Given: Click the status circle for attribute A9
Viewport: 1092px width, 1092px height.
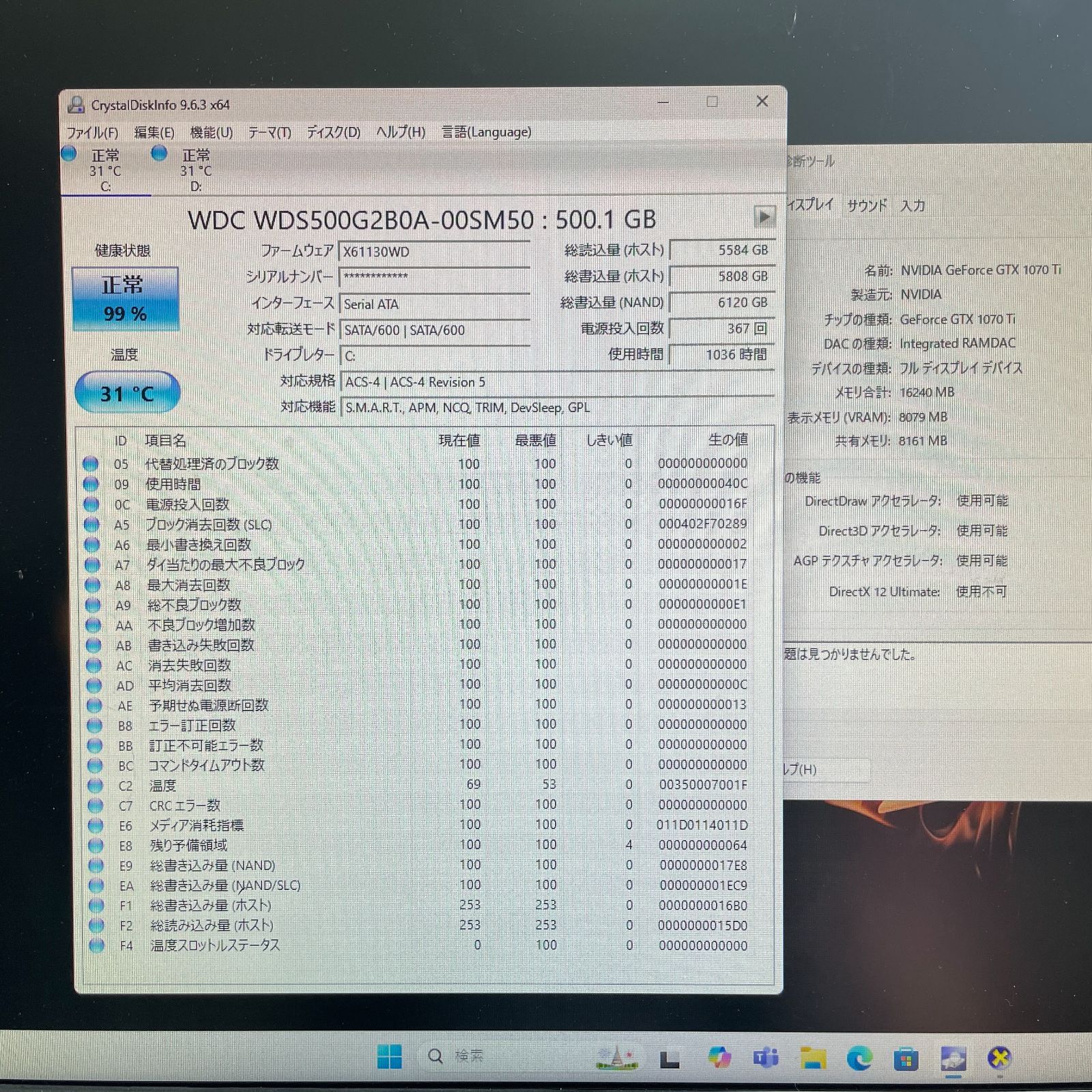Looking at the screenshot, I should coord(93,605).
